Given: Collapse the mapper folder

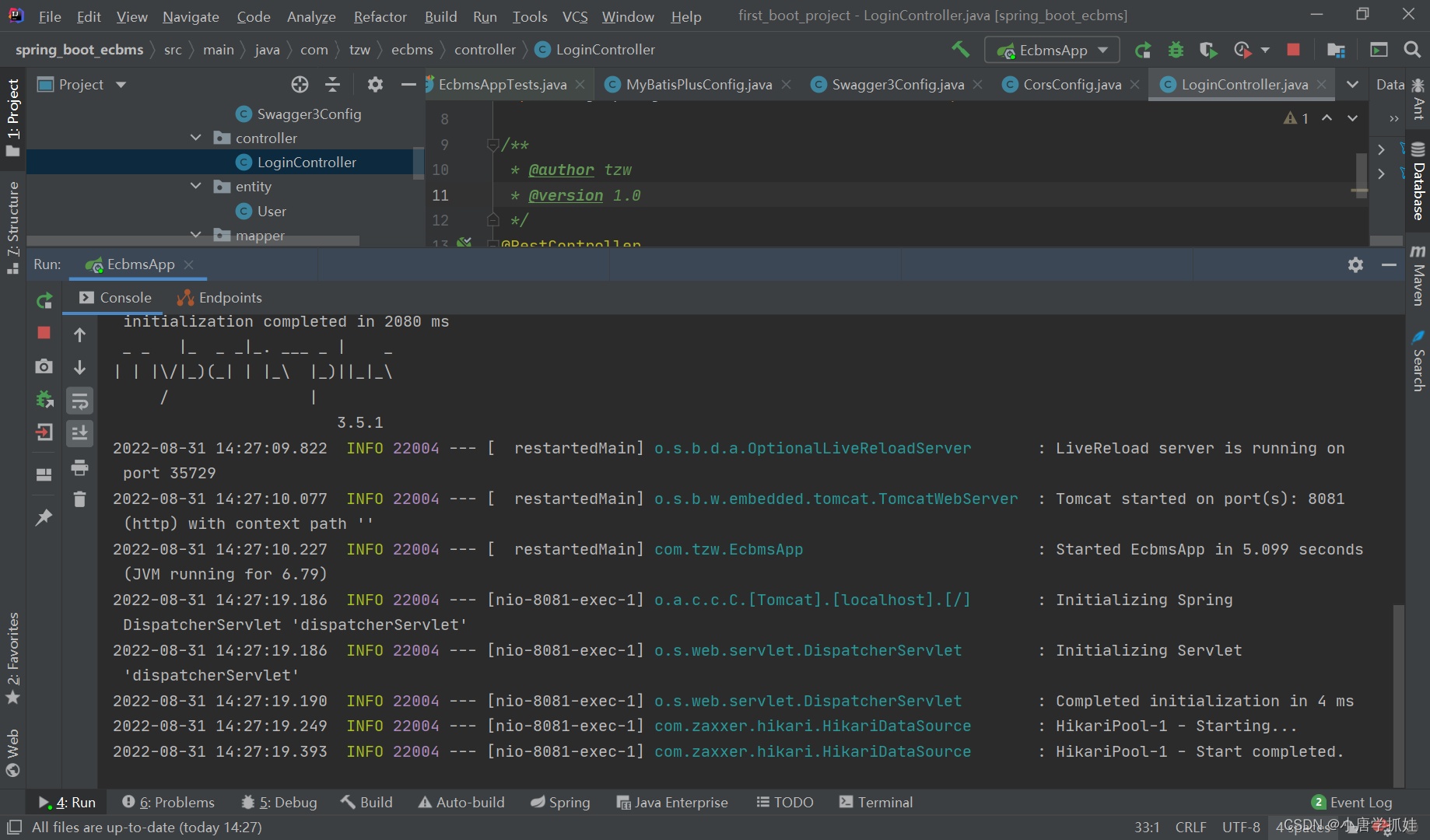Looking at the screenshot, I should (x=195, y=234).
